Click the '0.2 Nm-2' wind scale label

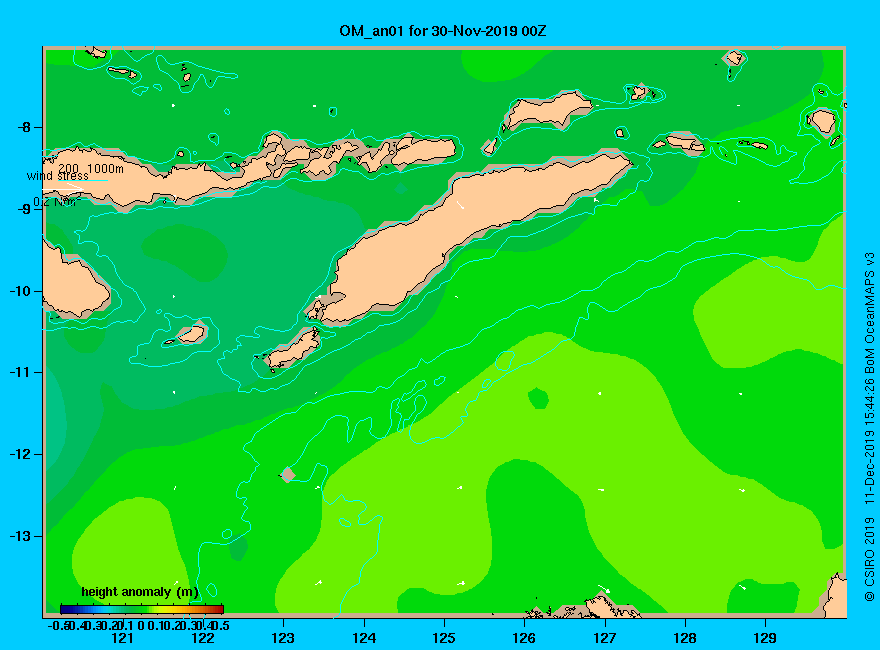tap(57, 202)
